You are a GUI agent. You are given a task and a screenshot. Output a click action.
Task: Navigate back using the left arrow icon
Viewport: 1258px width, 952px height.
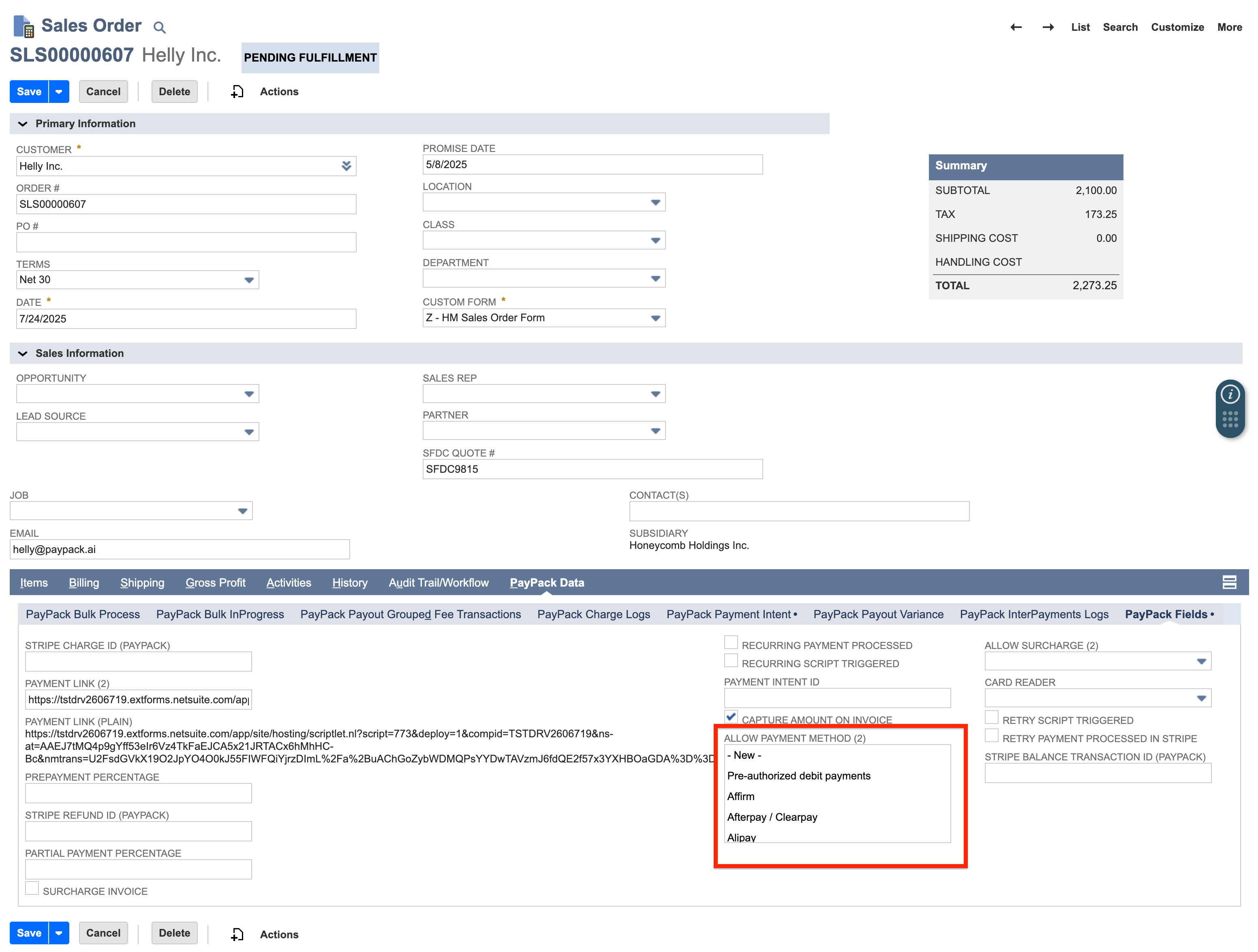[1016, 27]
